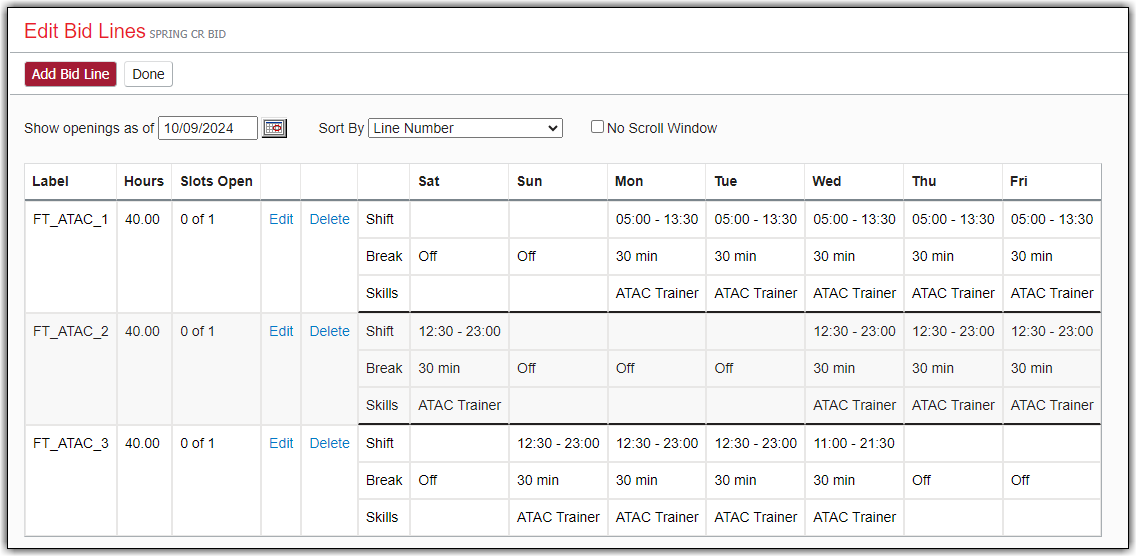The width and height of the screenshot is (1137, 557).
Task: Click the Hours column header
Action: pos(144,181)
